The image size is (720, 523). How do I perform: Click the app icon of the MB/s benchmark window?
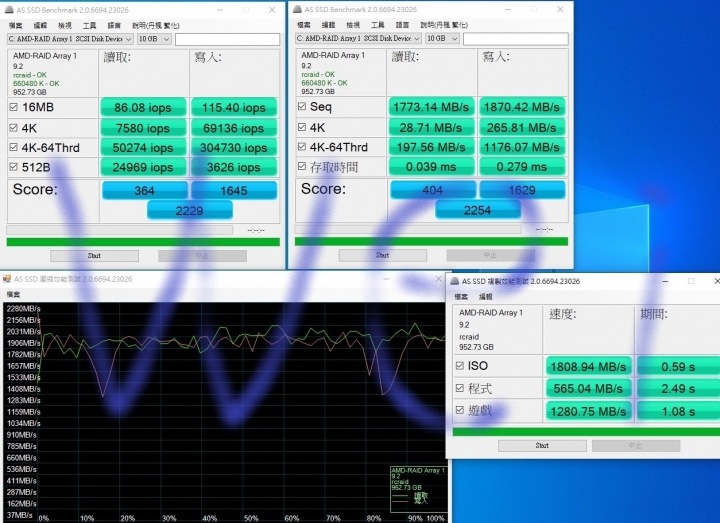coord(297,9)
